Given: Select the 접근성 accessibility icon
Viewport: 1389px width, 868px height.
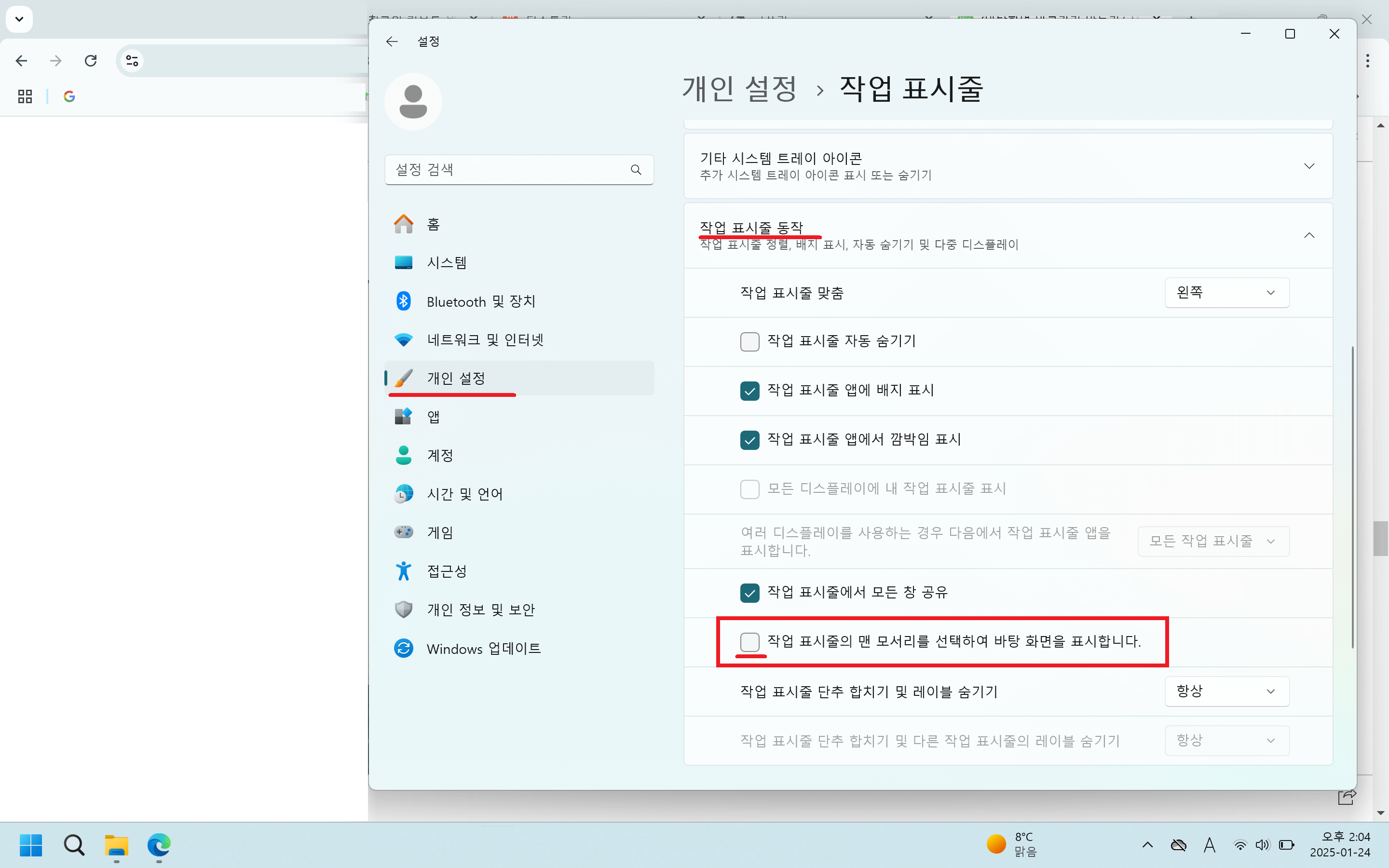Looking at the screenshot, I should coord(405,570).
